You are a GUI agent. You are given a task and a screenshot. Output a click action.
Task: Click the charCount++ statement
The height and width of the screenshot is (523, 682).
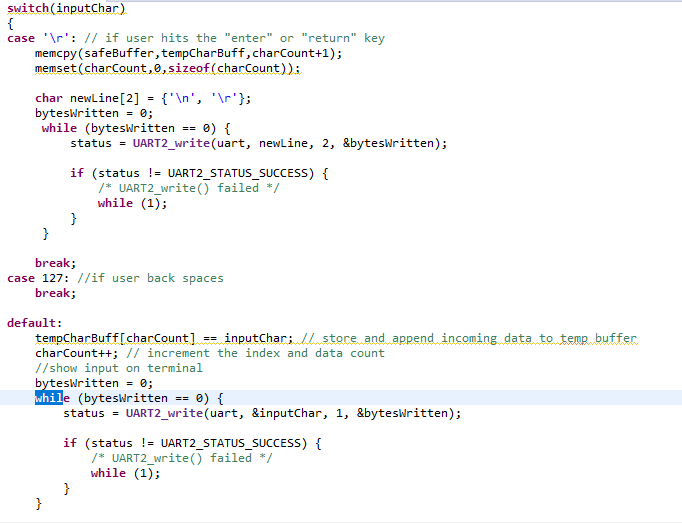point(77,353)
